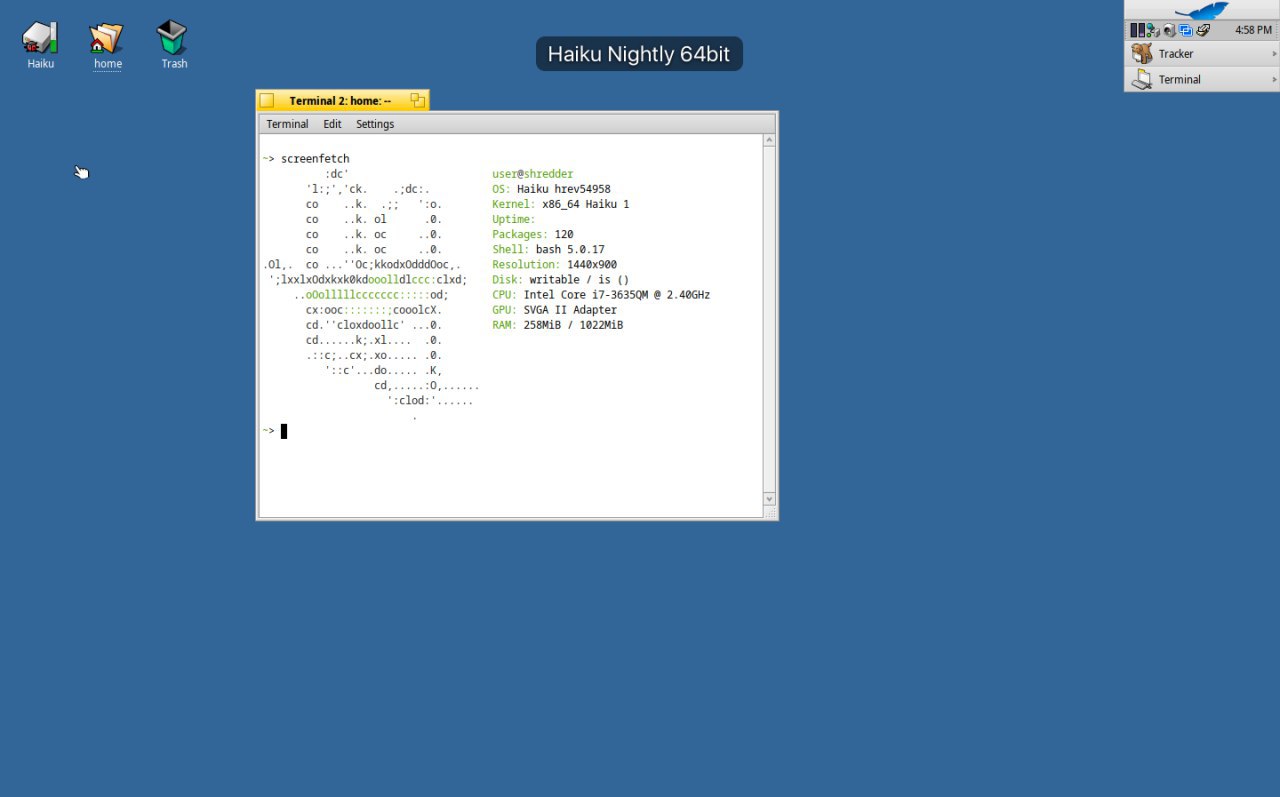This screenshot has height=797, width=1280.
Task: Open the network status tray icon
Action: [1153, 30]
